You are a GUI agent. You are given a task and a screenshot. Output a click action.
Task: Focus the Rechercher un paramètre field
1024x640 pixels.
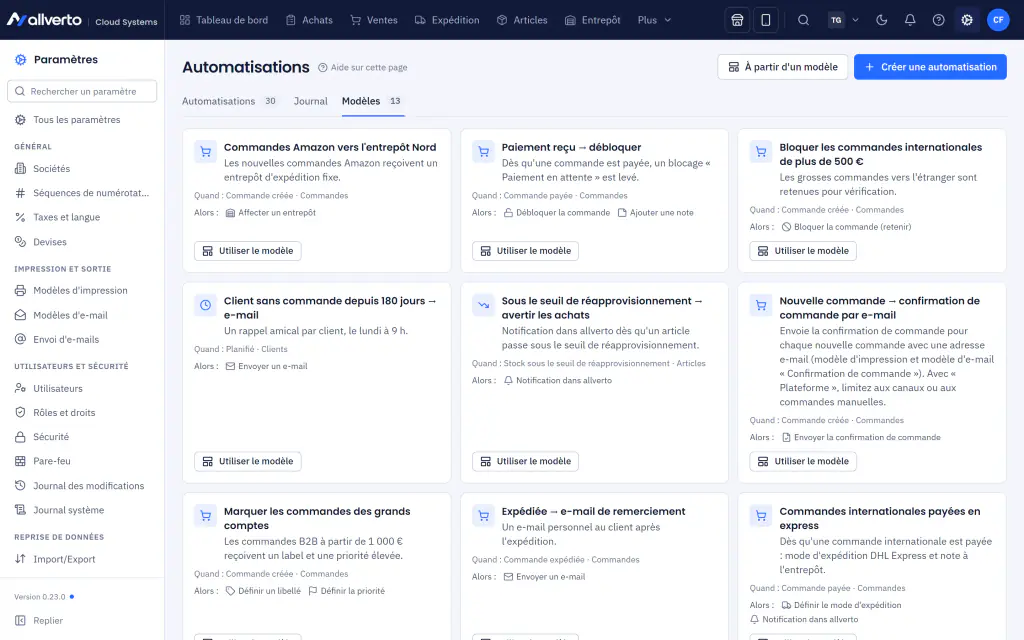[82, 91]
